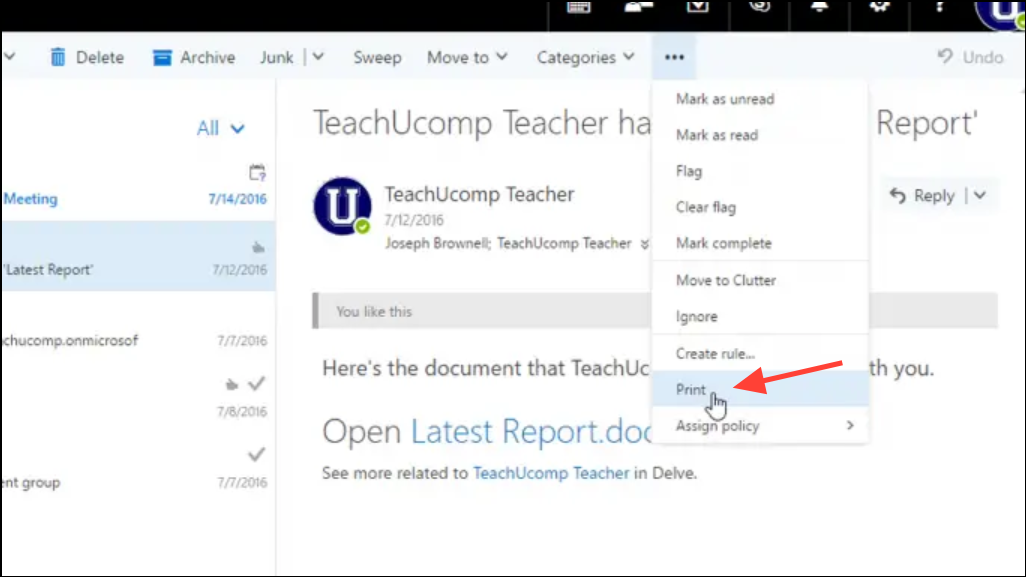The image size is (1026, 577).
Task: Click the 7/8/2016 message date
Action: click(x=242, y=411)
